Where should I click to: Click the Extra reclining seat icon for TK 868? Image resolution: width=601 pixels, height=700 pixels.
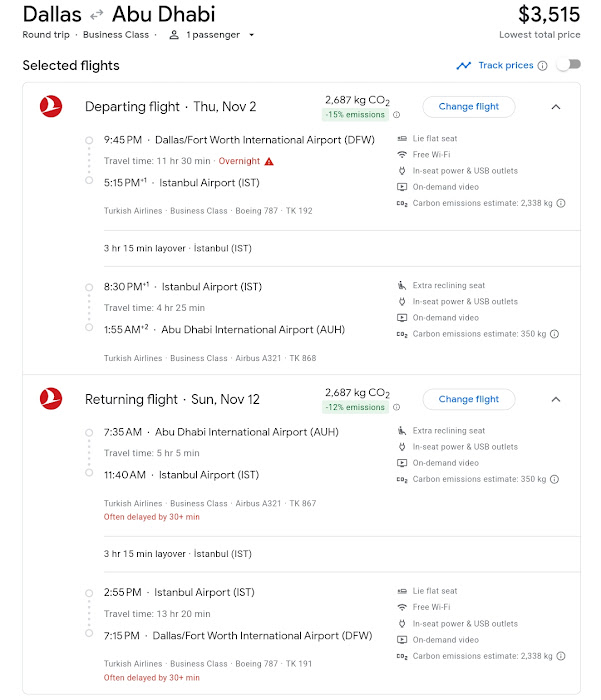[x=402, y=285]
